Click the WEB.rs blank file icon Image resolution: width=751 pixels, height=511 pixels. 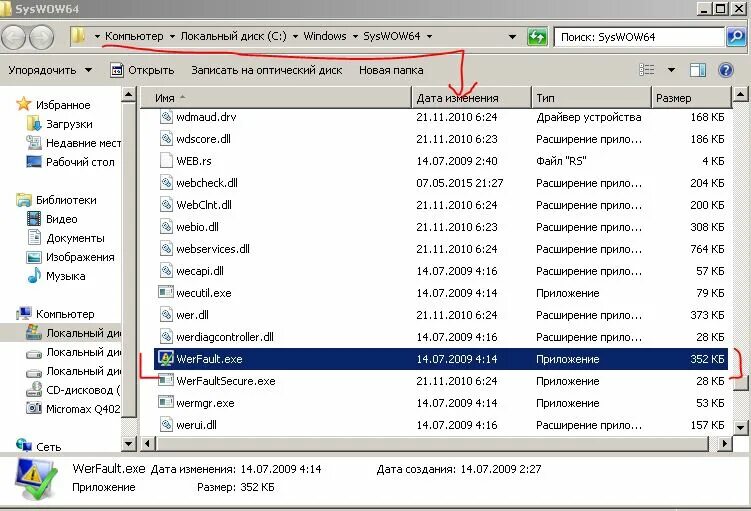166,161
